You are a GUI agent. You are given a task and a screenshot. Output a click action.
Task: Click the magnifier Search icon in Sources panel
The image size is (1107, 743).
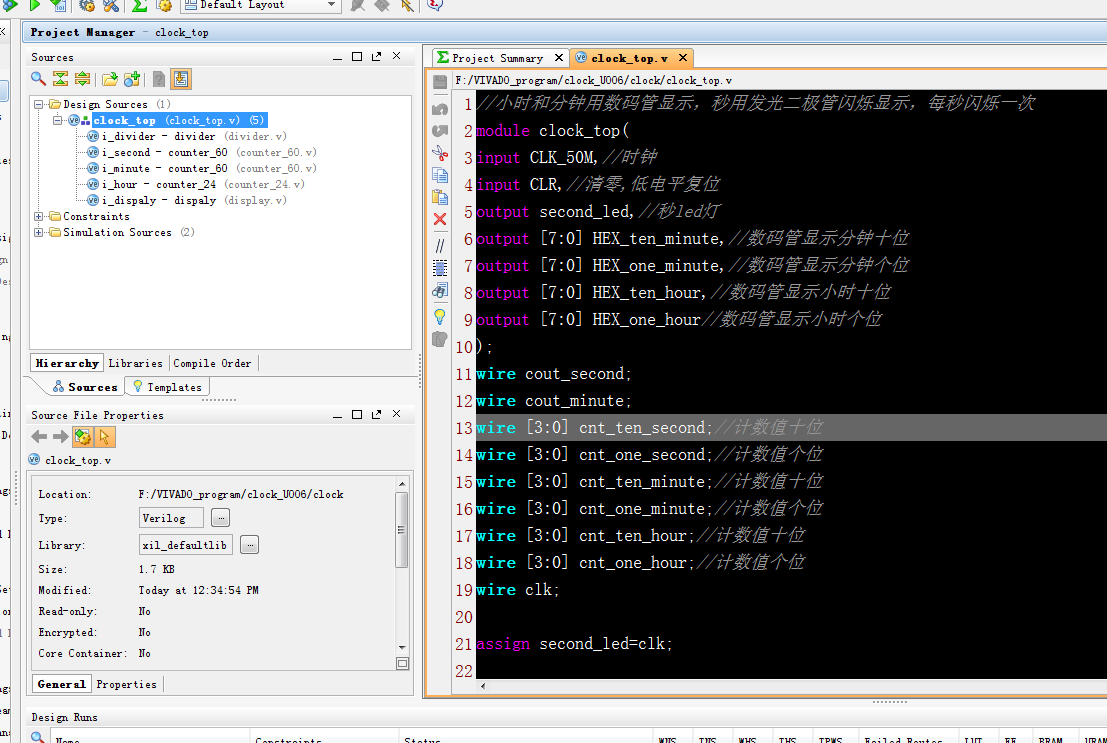pos(38,79)
